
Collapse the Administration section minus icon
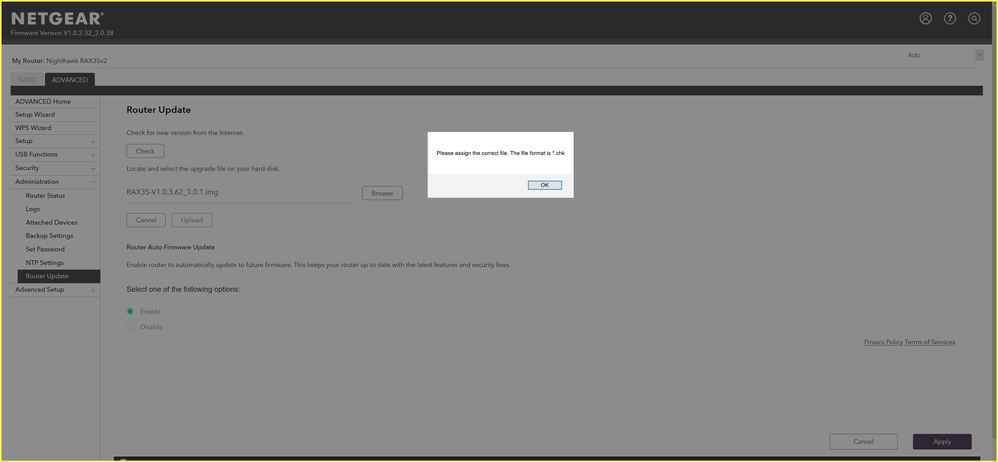(93, 182)
